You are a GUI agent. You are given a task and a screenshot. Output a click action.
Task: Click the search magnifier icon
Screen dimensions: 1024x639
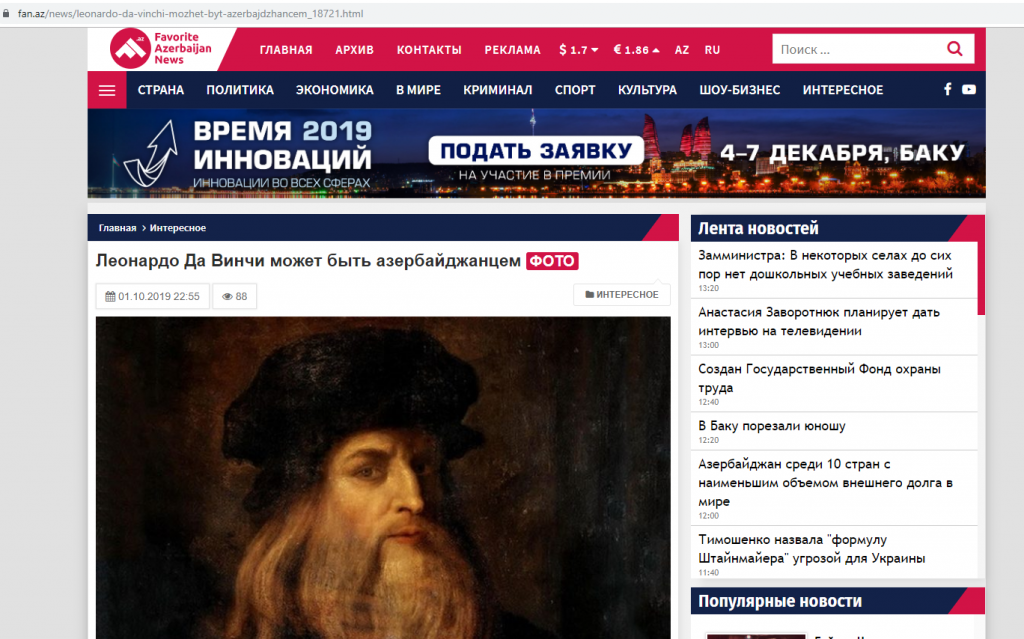coord(955,49)
